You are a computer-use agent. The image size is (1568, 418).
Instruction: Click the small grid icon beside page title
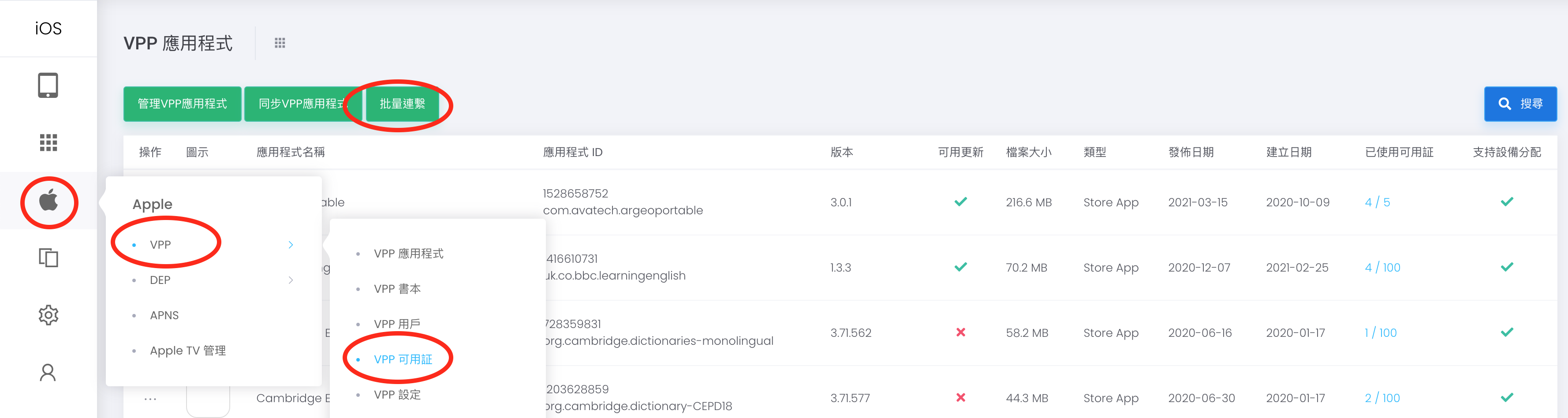point(280,43)
